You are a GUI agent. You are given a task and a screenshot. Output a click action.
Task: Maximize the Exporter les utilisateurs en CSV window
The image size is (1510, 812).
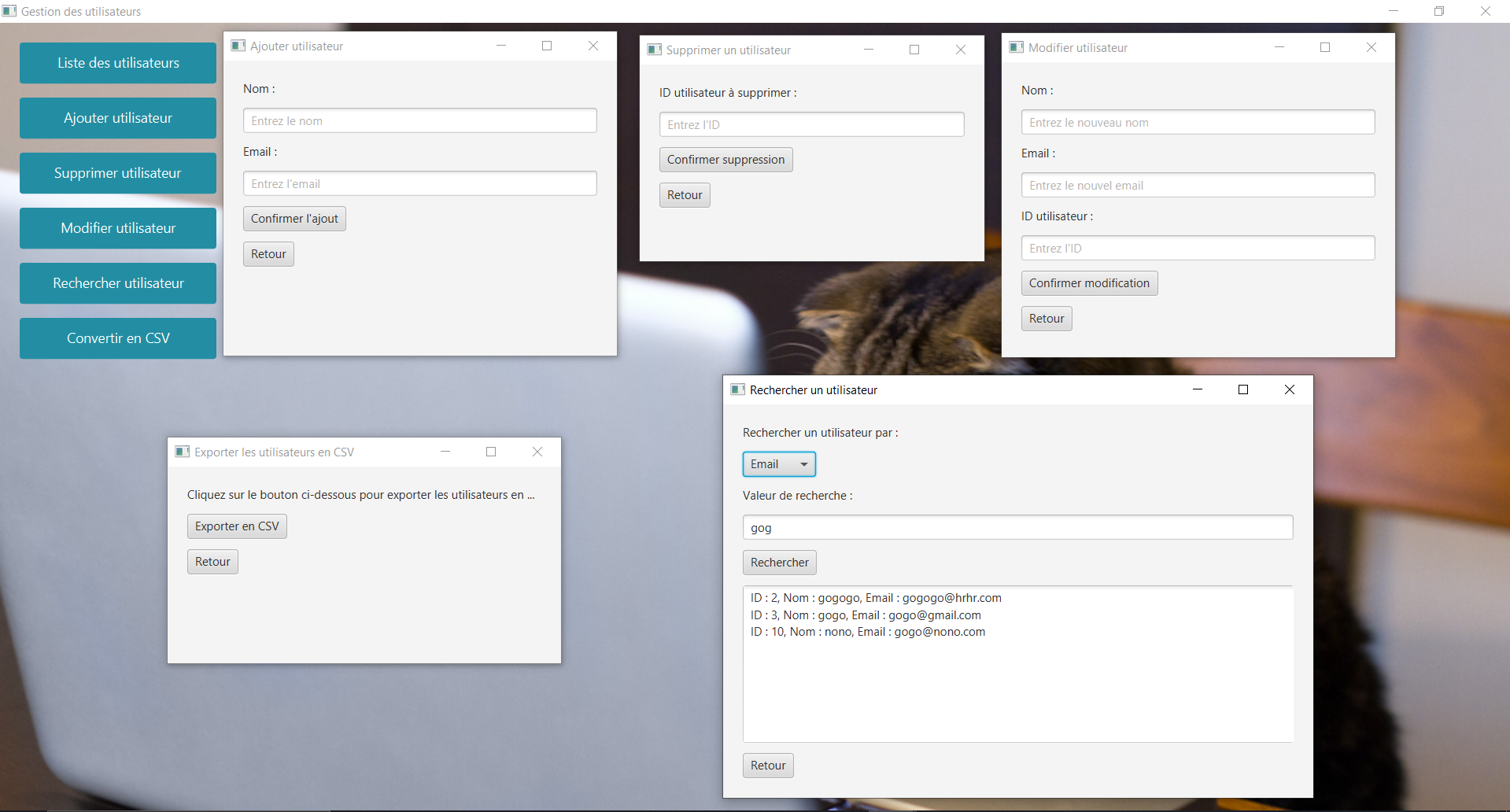[491, 452]
